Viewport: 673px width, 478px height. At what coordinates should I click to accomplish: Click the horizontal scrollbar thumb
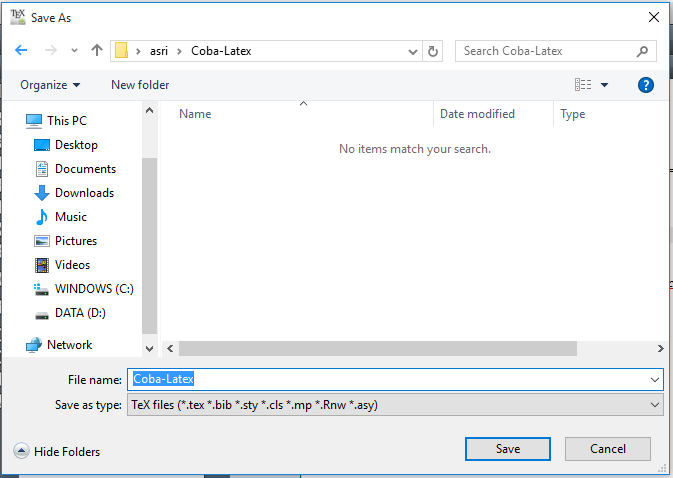378,348
